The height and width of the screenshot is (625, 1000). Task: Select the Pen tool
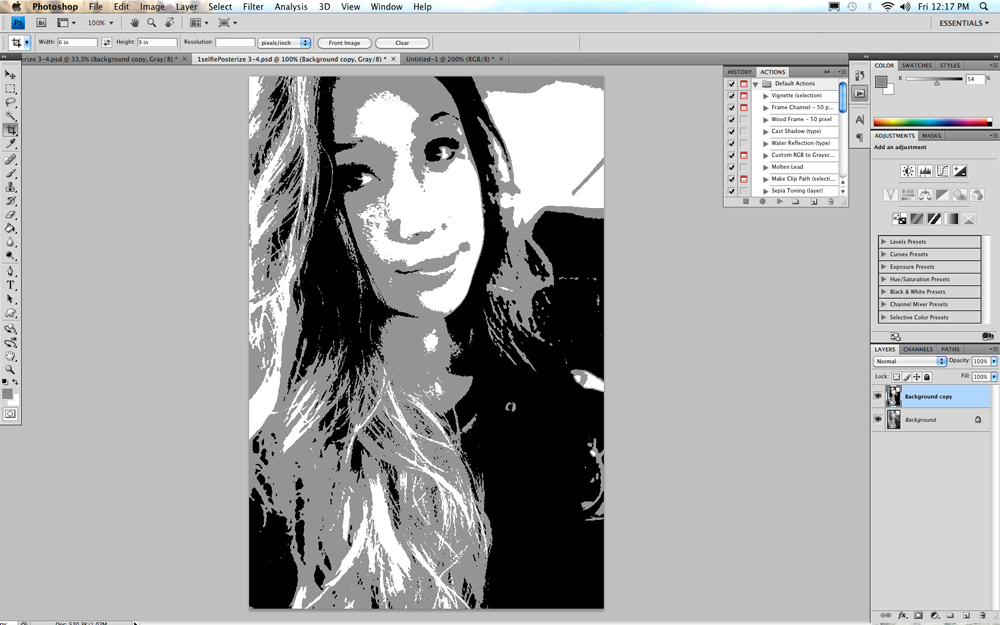pyautogui.click(x=10, y=272)
